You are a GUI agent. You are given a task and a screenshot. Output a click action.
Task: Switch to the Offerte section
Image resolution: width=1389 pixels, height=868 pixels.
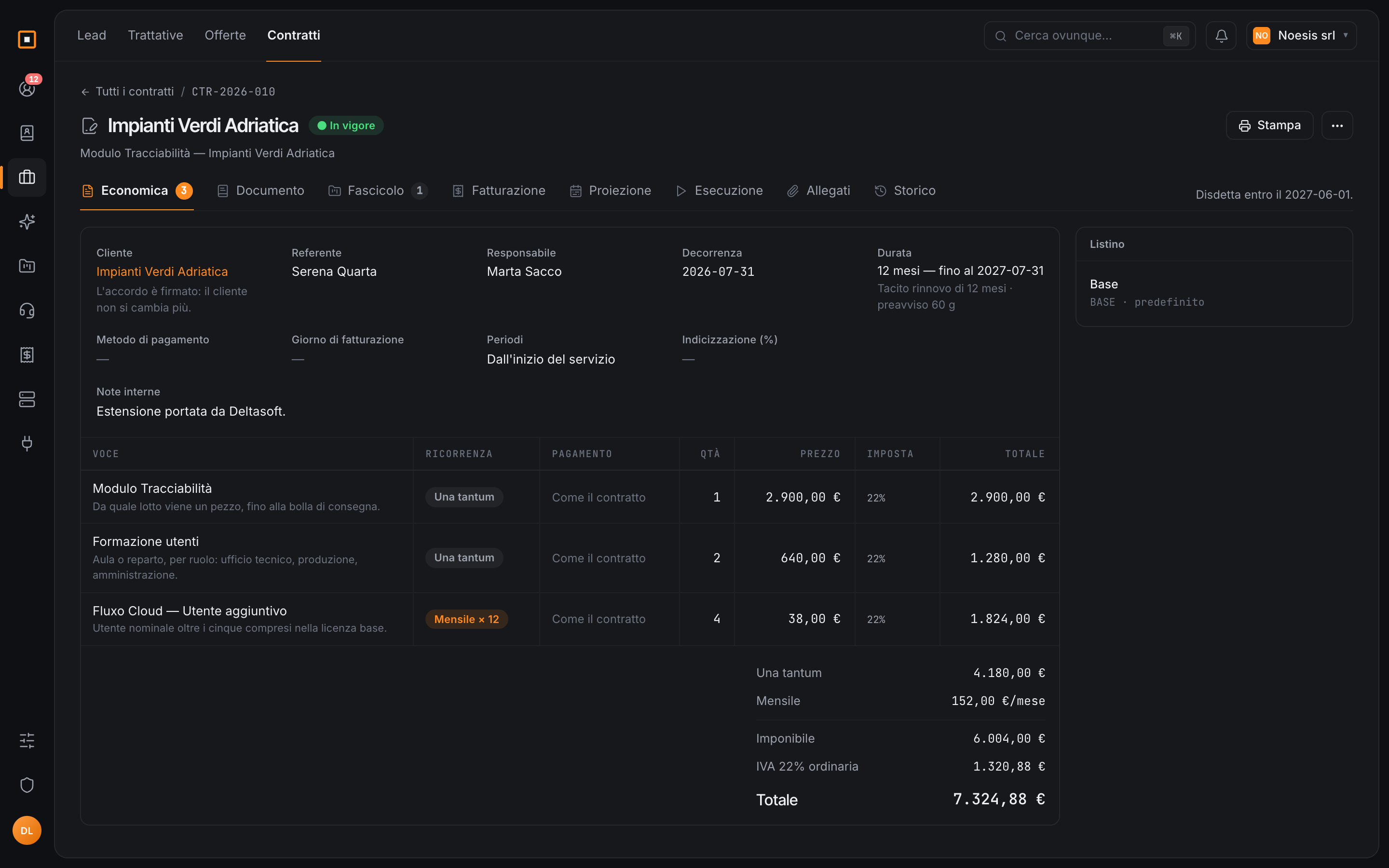(x=225, y=36)
